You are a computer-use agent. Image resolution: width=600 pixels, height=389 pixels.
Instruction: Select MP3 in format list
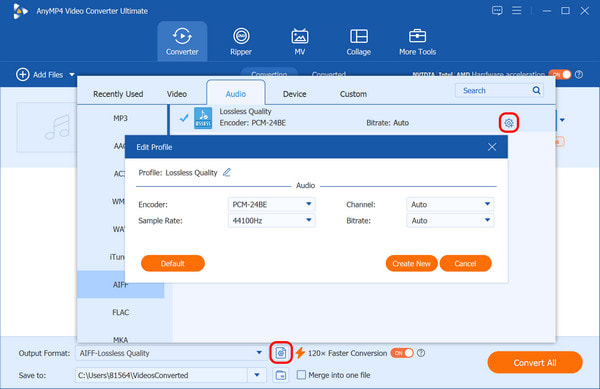121,118
